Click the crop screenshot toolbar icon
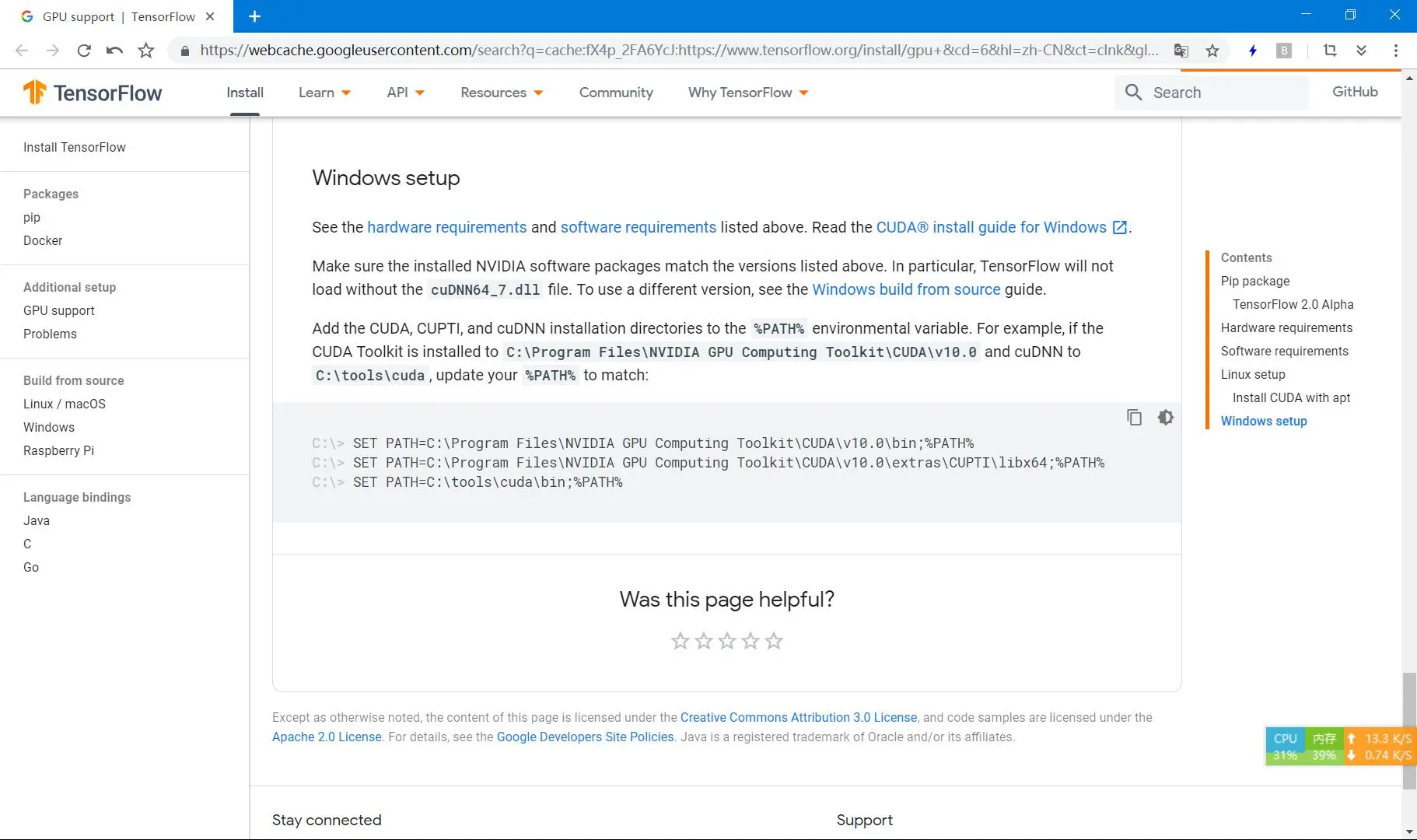1417x840 pixels. coord(1330,51)
